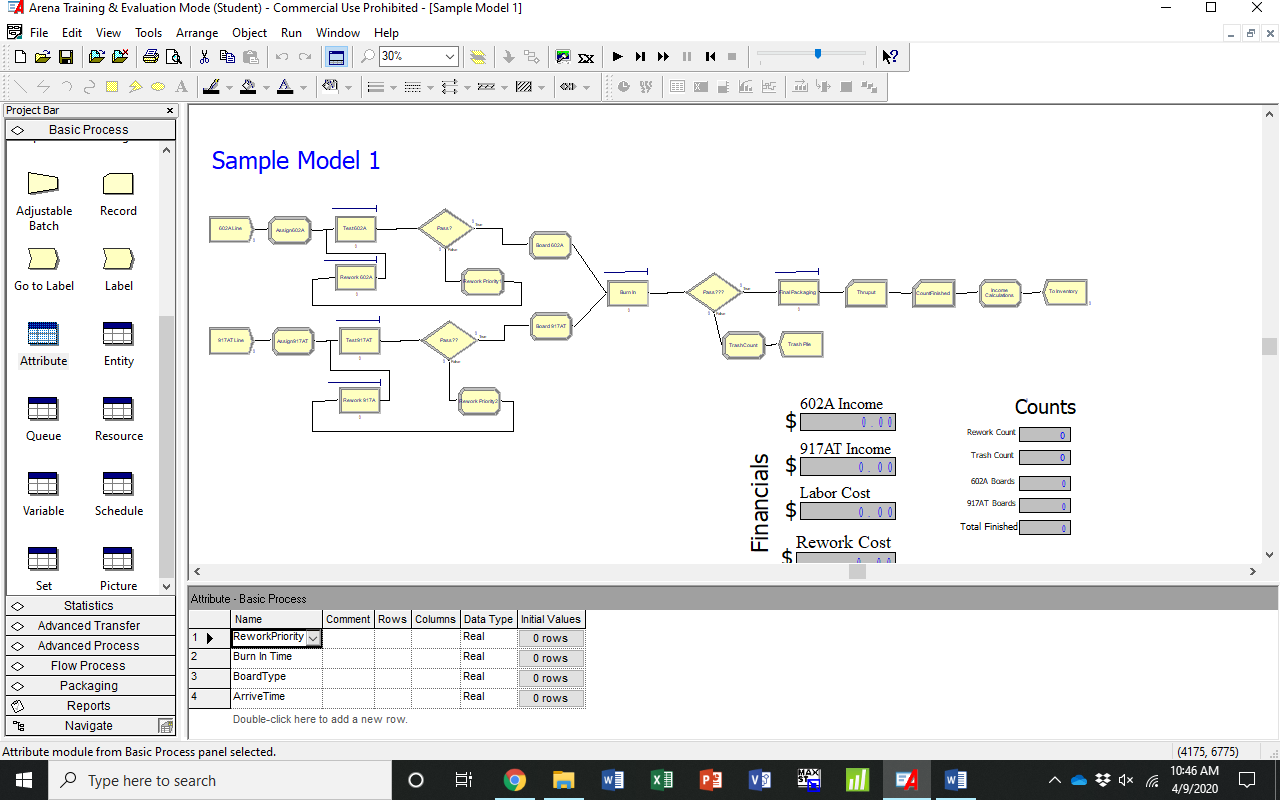Open the Tools menu

148,33
